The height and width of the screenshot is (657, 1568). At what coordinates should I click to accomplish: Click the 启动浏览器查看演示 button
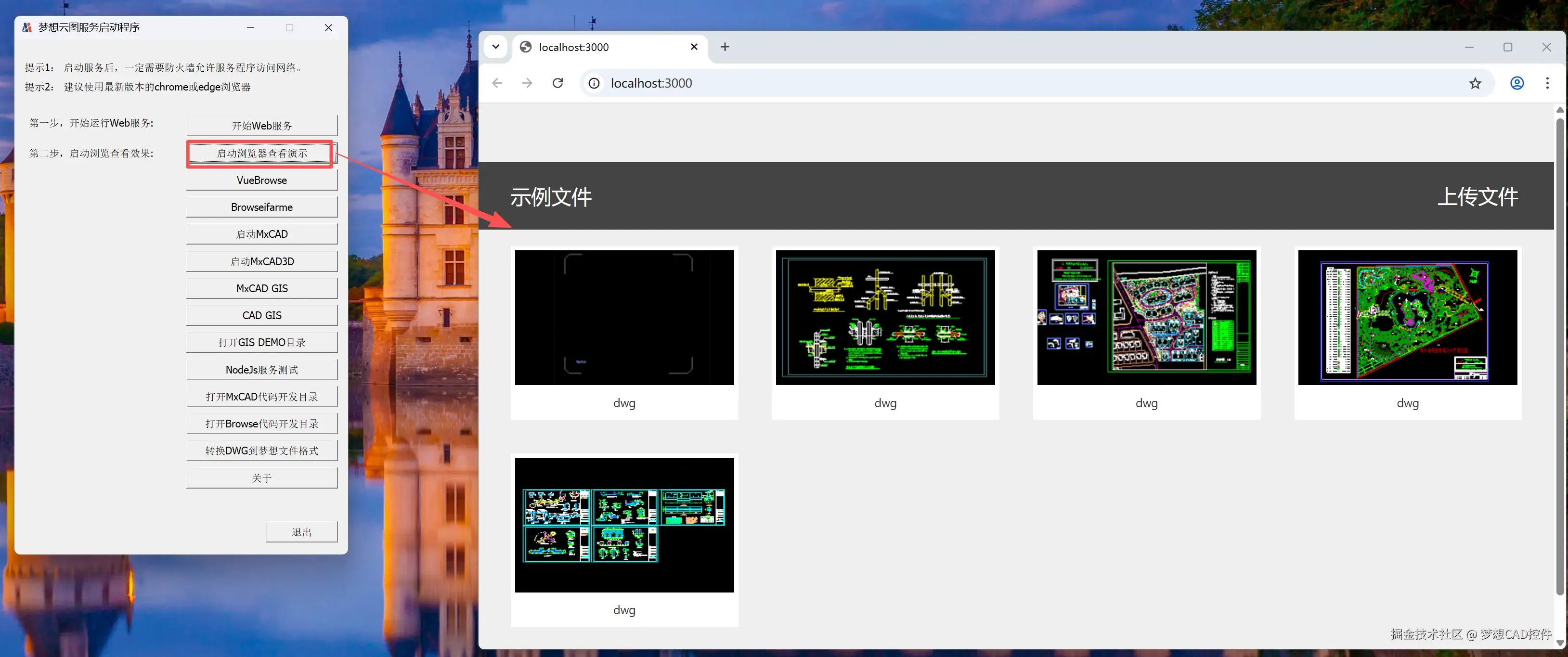pyautogui.click(x=262, y=153)
